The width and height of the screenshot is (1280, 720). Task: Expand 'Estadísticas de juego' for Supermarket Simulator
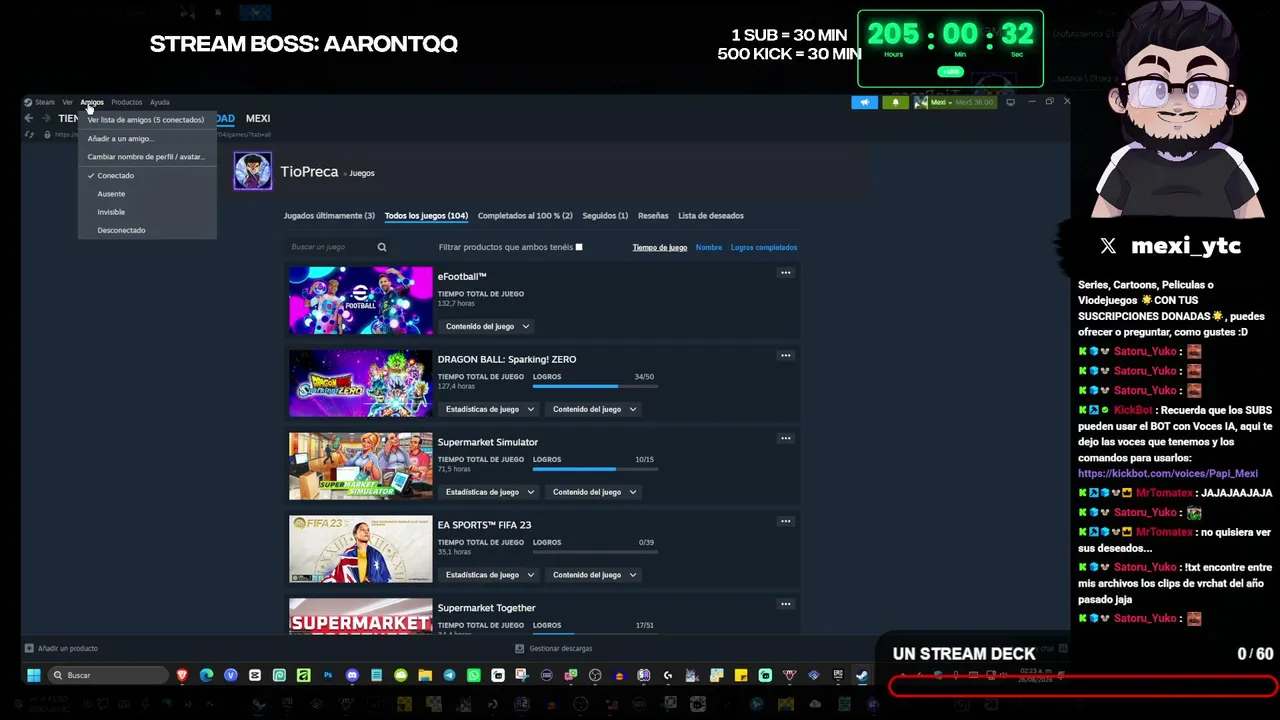[x=490, y=492]
